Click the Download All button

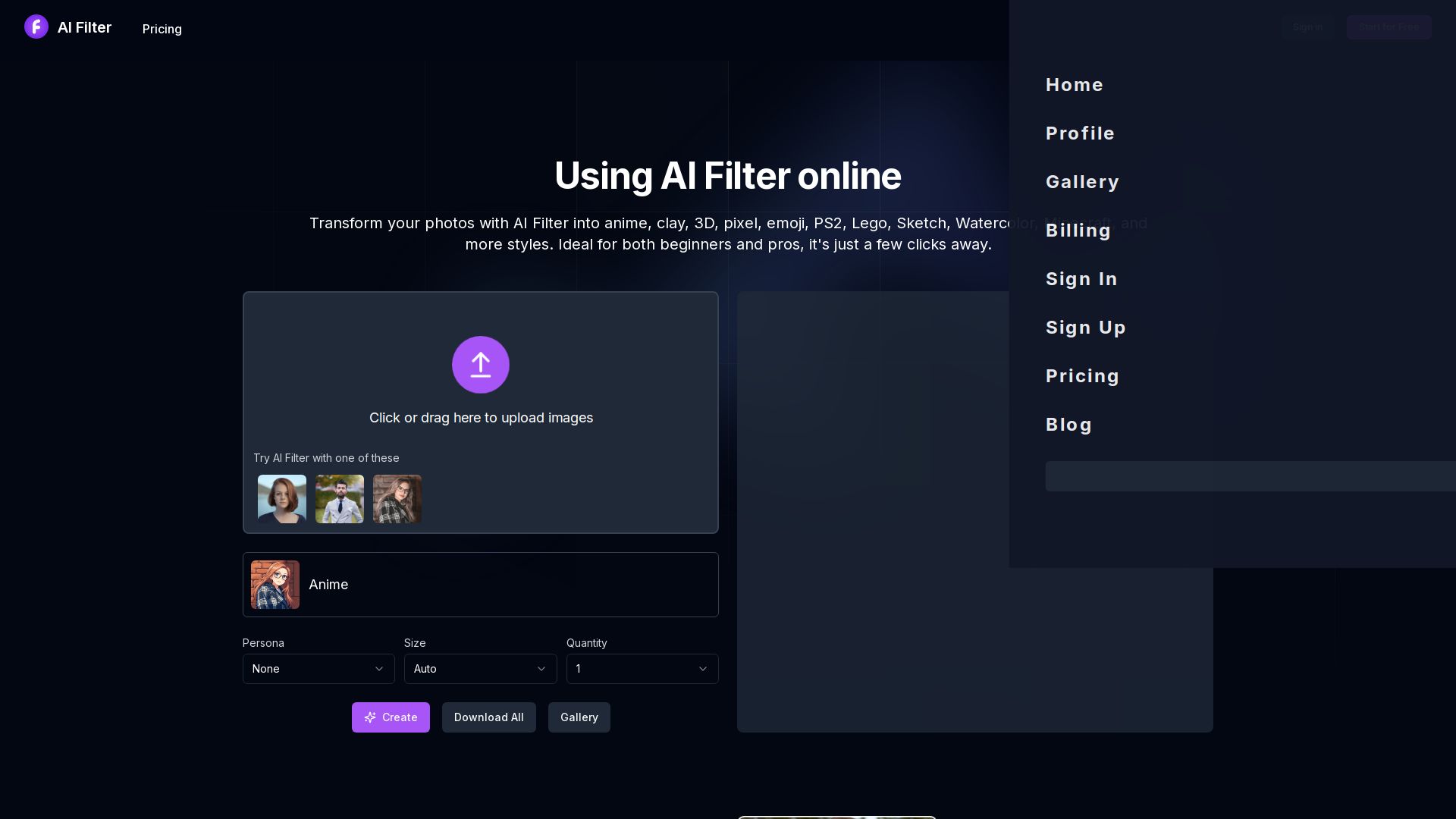point(488,717)
